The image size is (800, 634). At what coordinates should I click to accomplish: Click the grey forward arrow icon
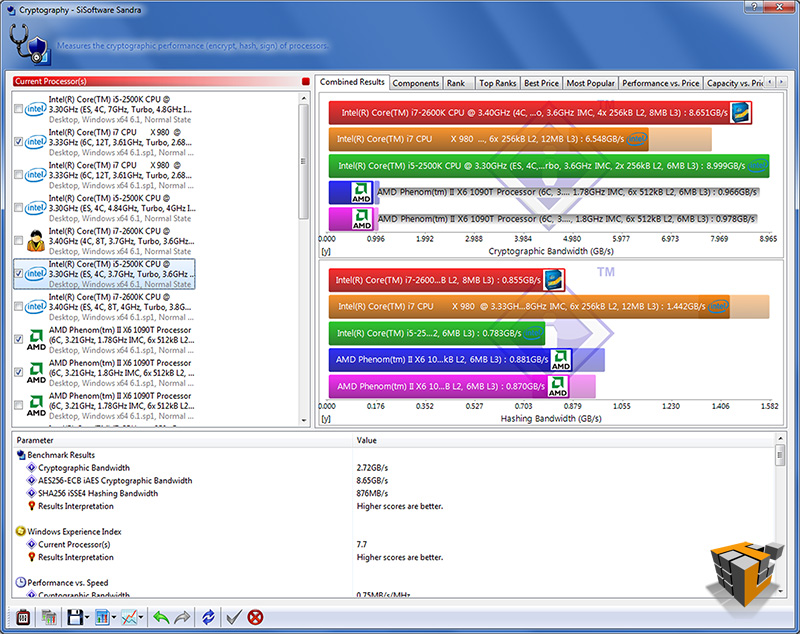(x=182, y=618)
